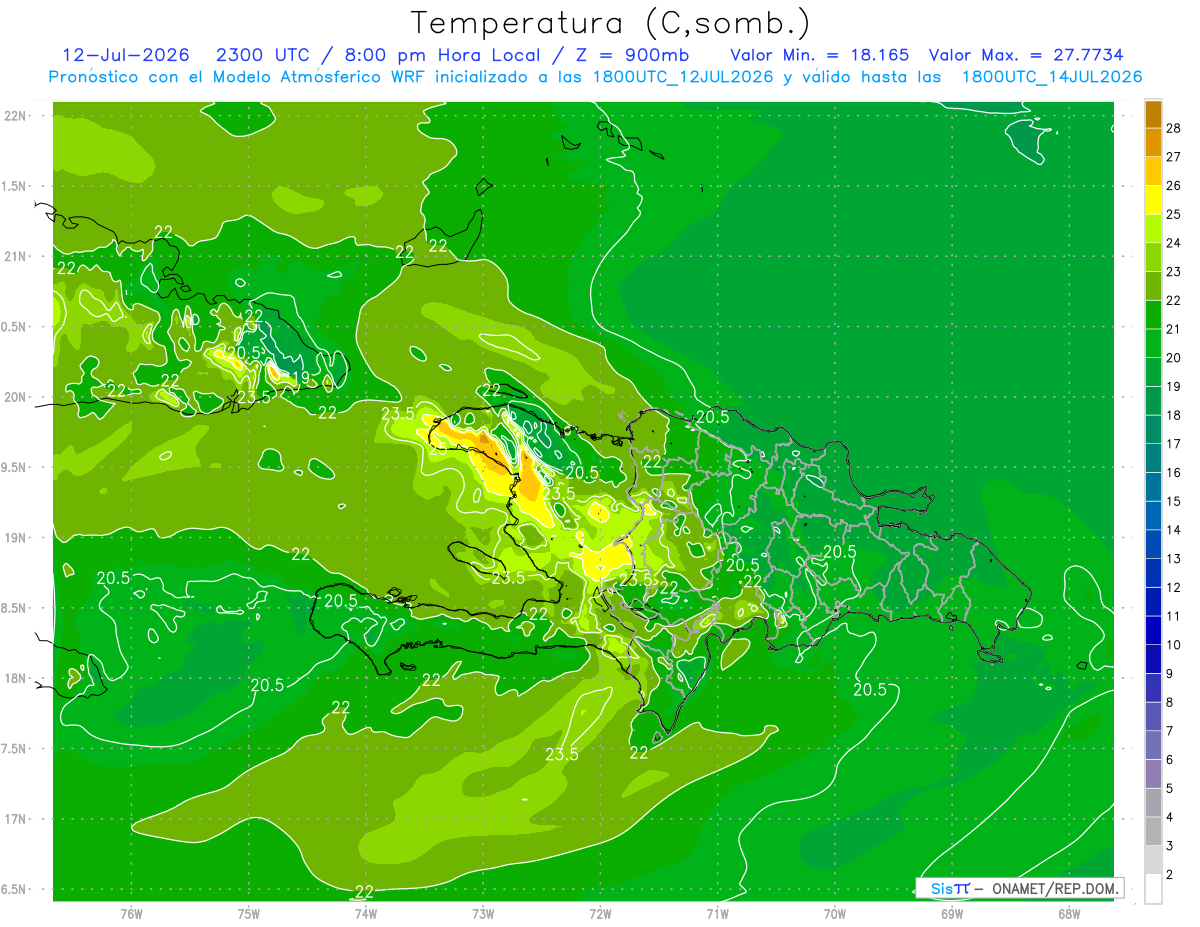1200x927 pixels.
Task: Click the 72W longitude axis label
Action: point(599,913)
